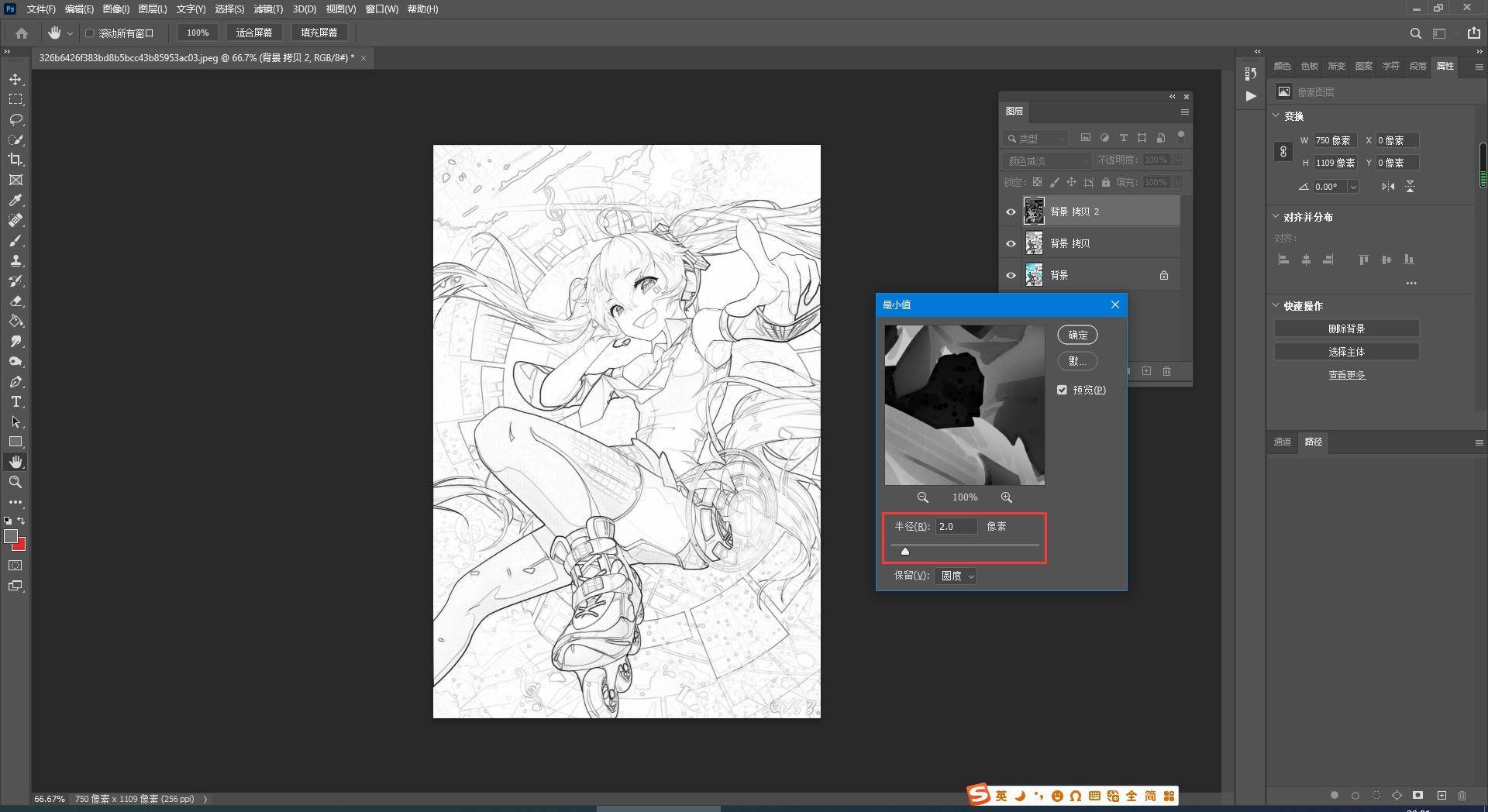Click Play actions icon in side strip
The height and width of the screenshot is (812, 1488).
pos(1251,96)
